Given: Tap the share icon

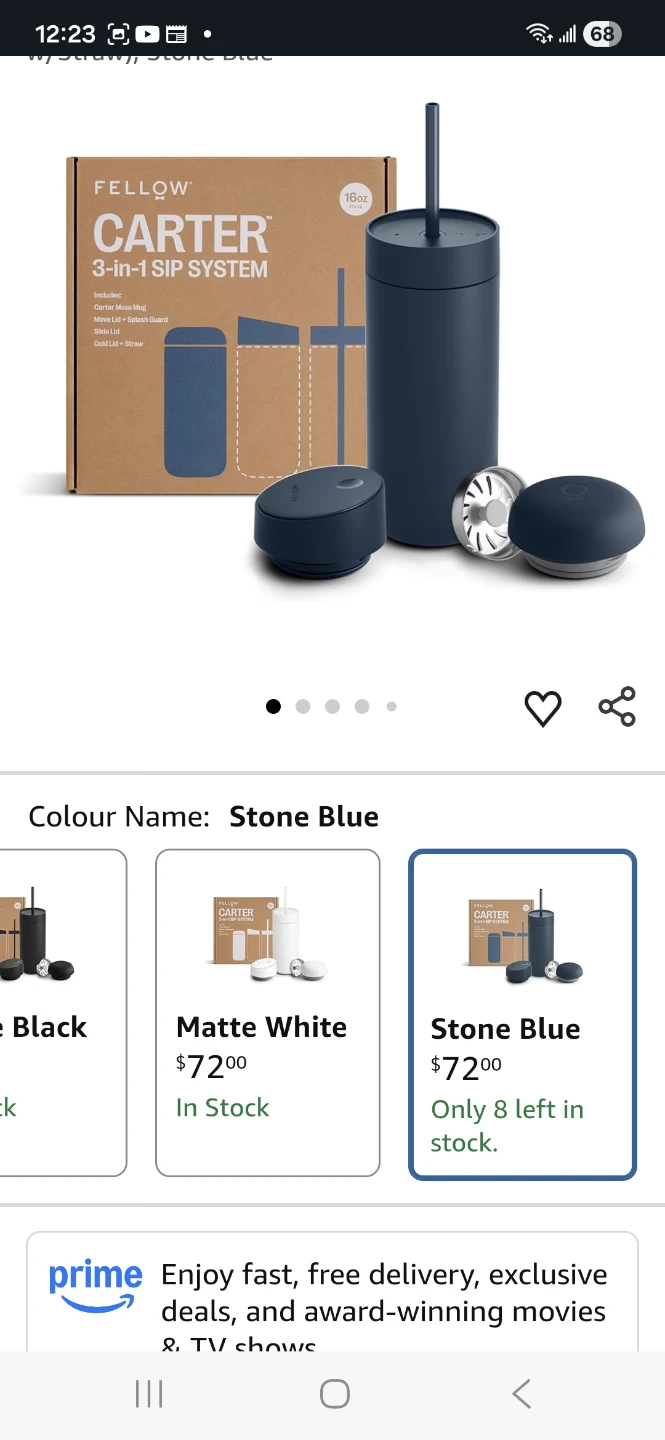Looking at the screenshot, I should (617, 706).
